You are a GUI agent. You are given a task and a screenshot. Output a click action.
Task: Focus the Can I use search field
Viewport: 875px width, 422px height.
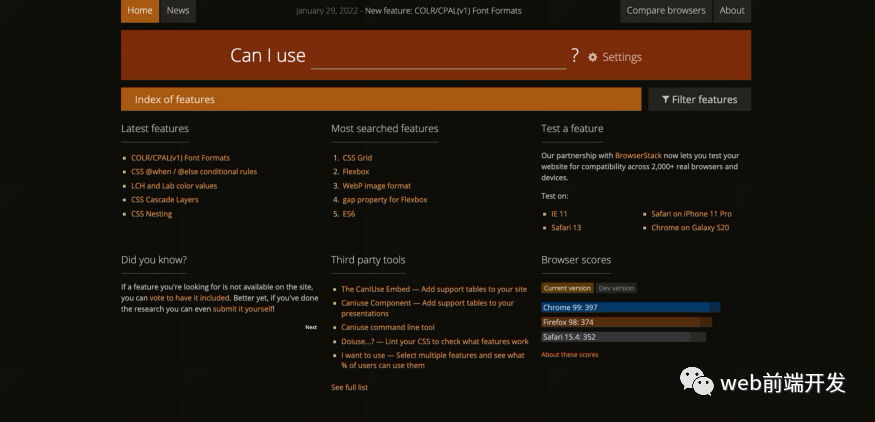(x=439, y=56)
